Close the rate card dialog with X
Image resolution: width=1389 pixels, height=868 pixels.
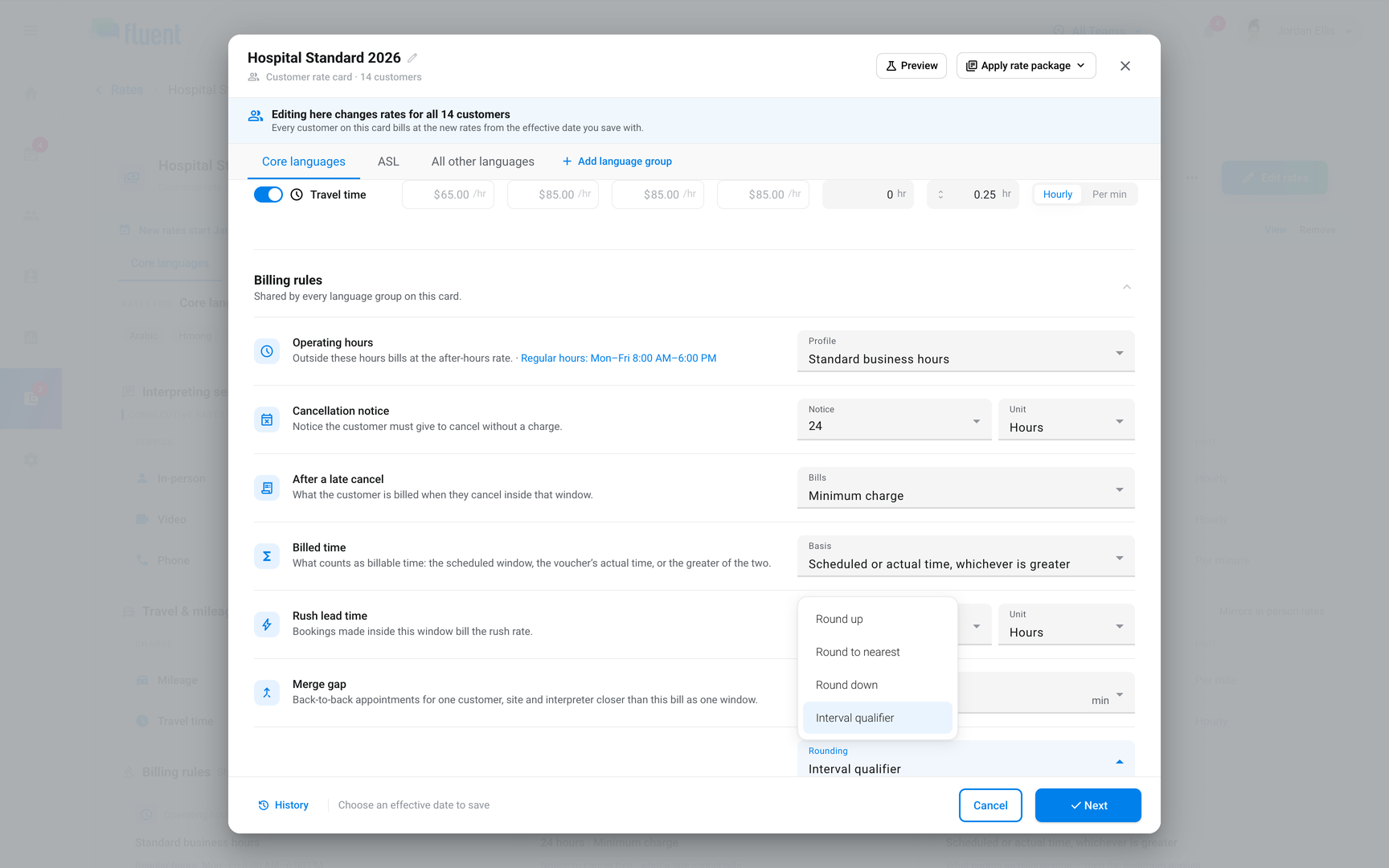pyautogui.click(x=1125, y=66)
